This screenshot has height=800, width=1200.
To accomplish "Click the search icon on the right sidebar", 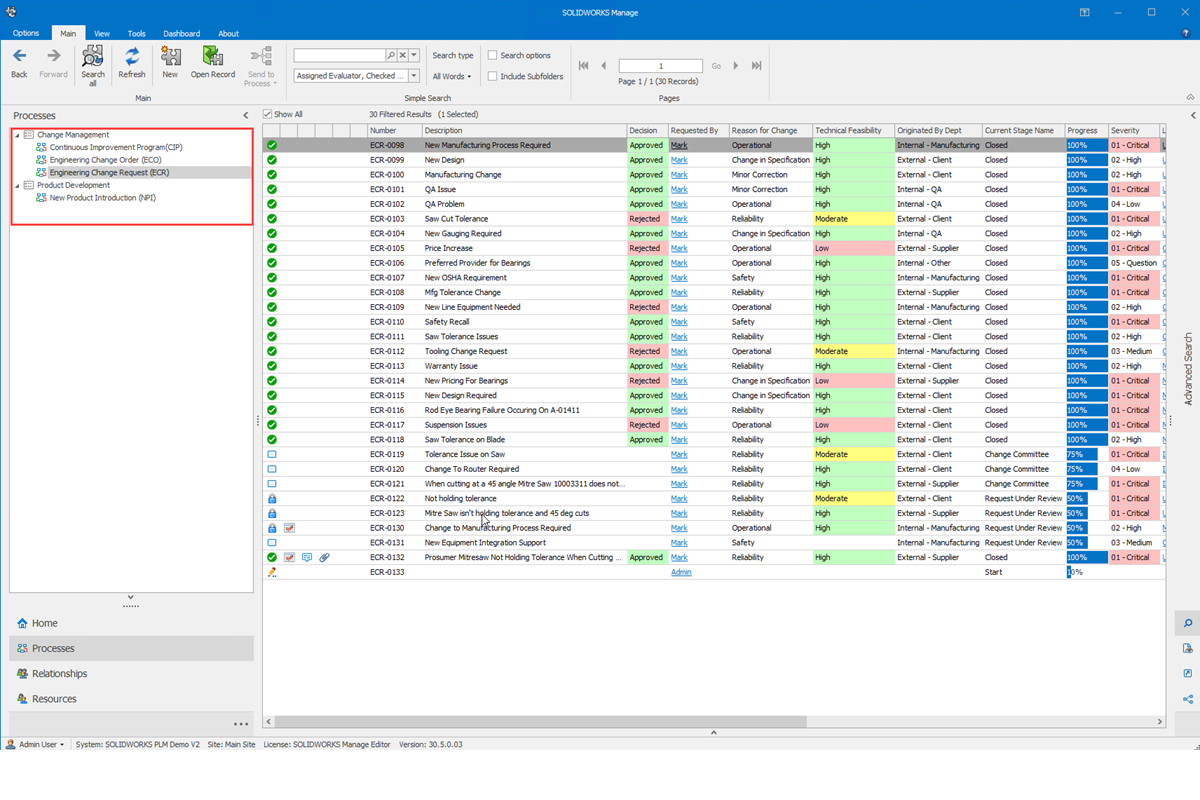I will click(x=1188, y=623).
